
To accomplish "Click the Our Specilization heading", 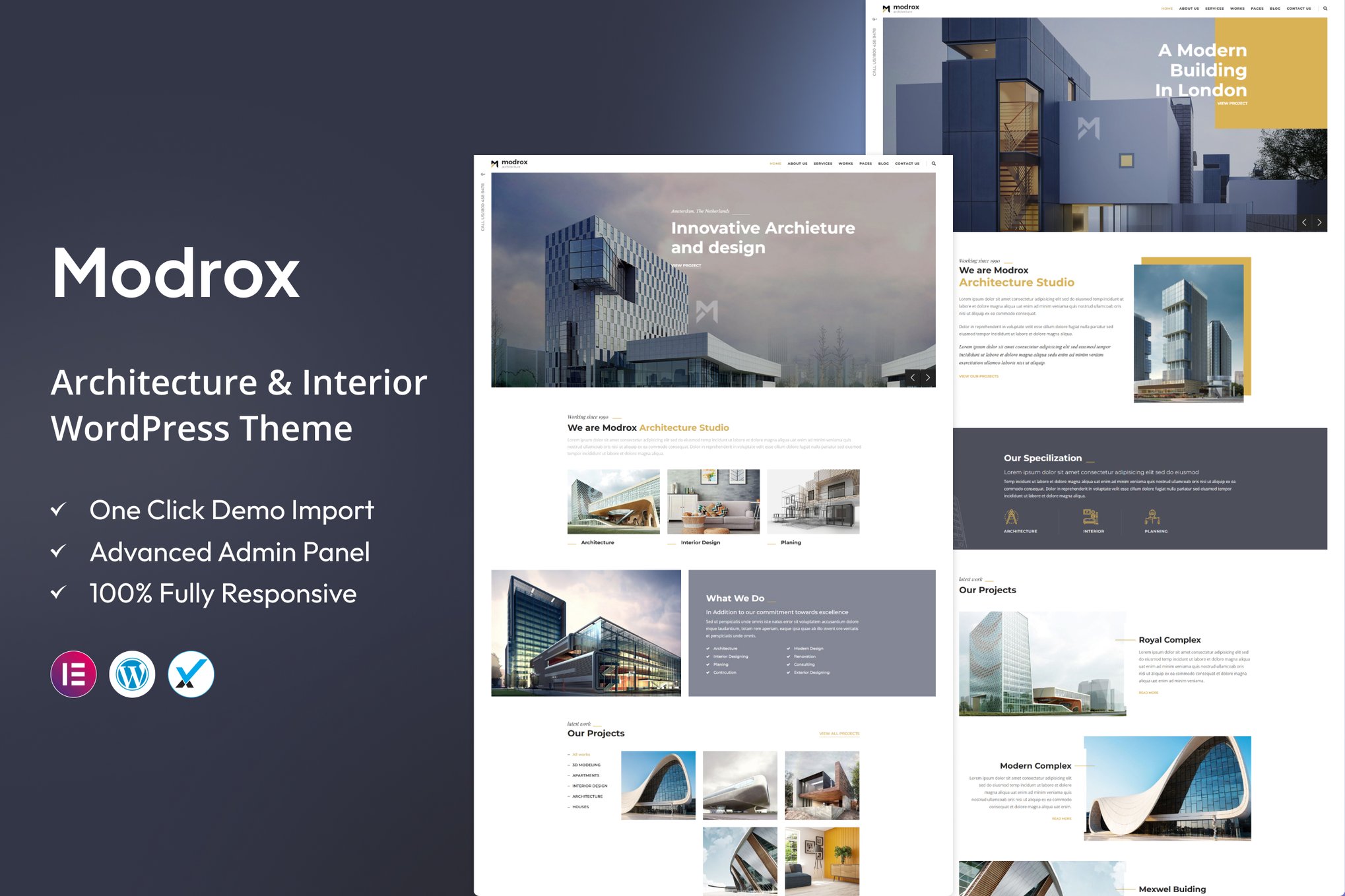I will tap(1043, 458).
